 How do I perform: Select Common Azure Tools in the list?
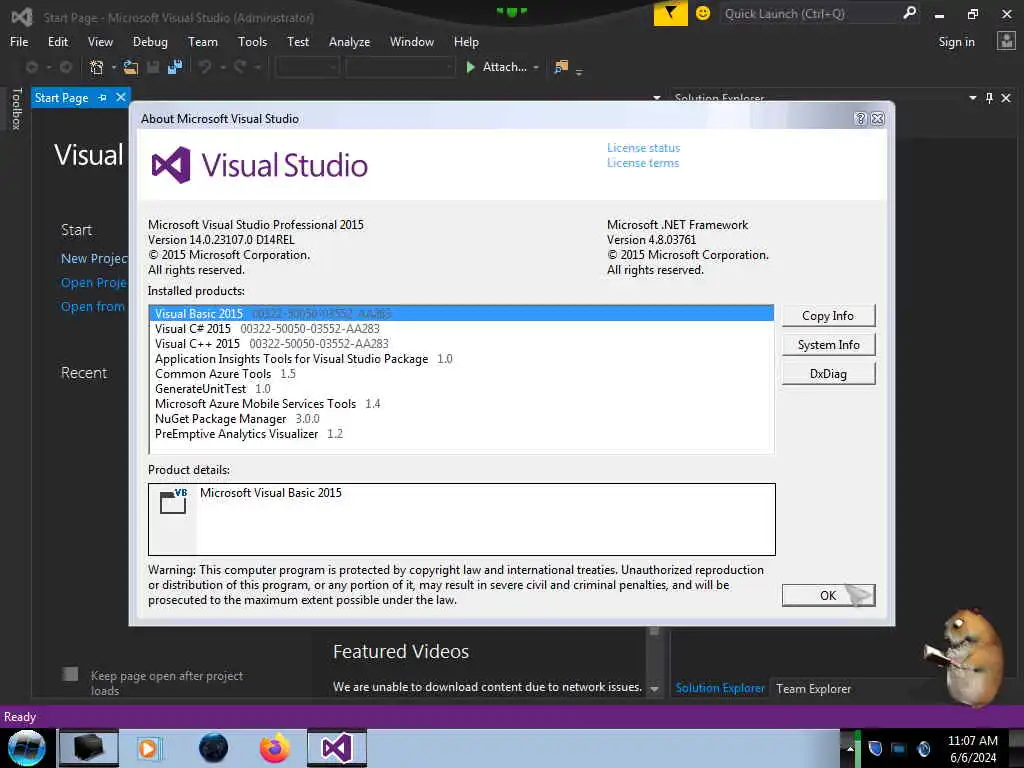click(x=461, y=374)
